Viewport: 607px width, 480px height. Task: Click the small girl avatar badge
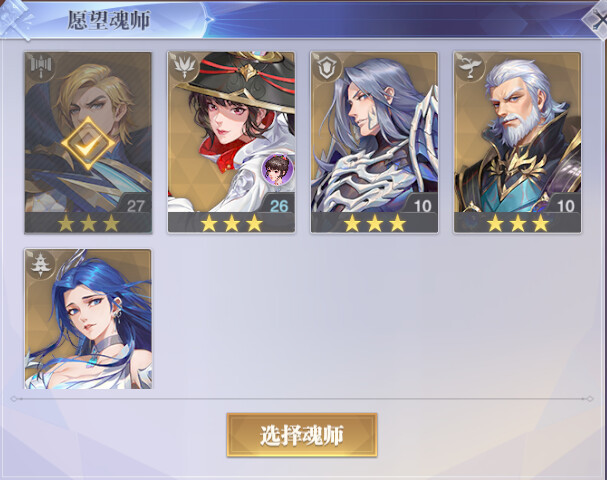(x=277, y=169)
